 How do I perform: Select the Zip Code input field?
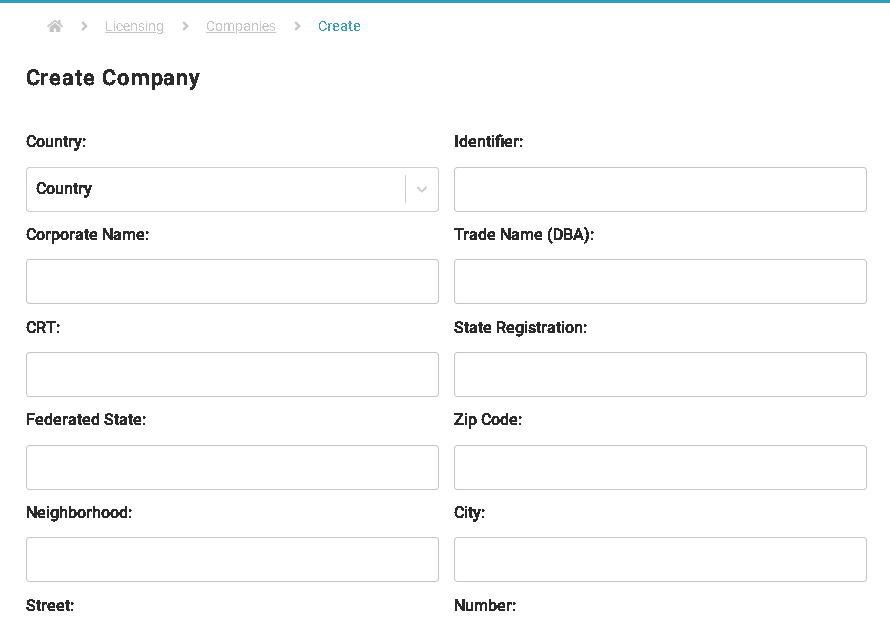(659, 467)
